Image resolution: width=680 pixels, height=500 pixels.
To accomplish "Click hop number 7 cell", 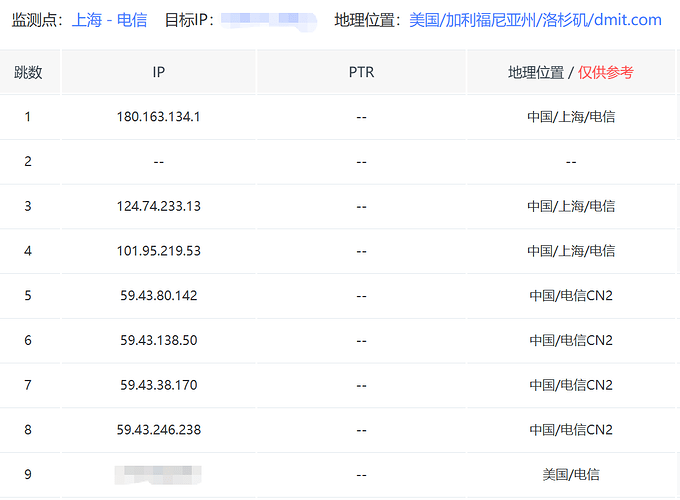I will 28,385.
